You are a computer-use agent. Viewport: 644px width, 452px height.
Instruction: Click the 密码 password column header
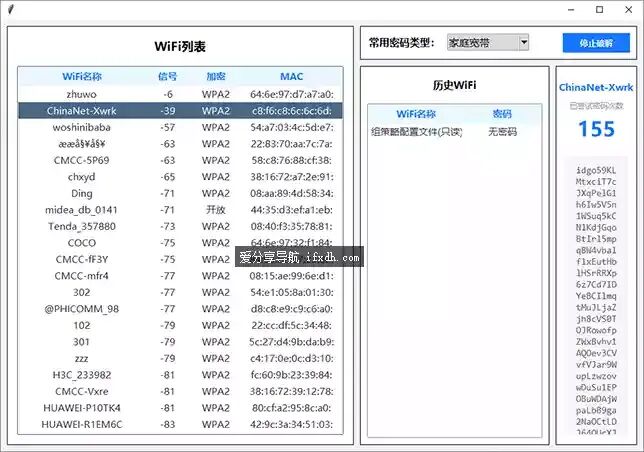502,114
